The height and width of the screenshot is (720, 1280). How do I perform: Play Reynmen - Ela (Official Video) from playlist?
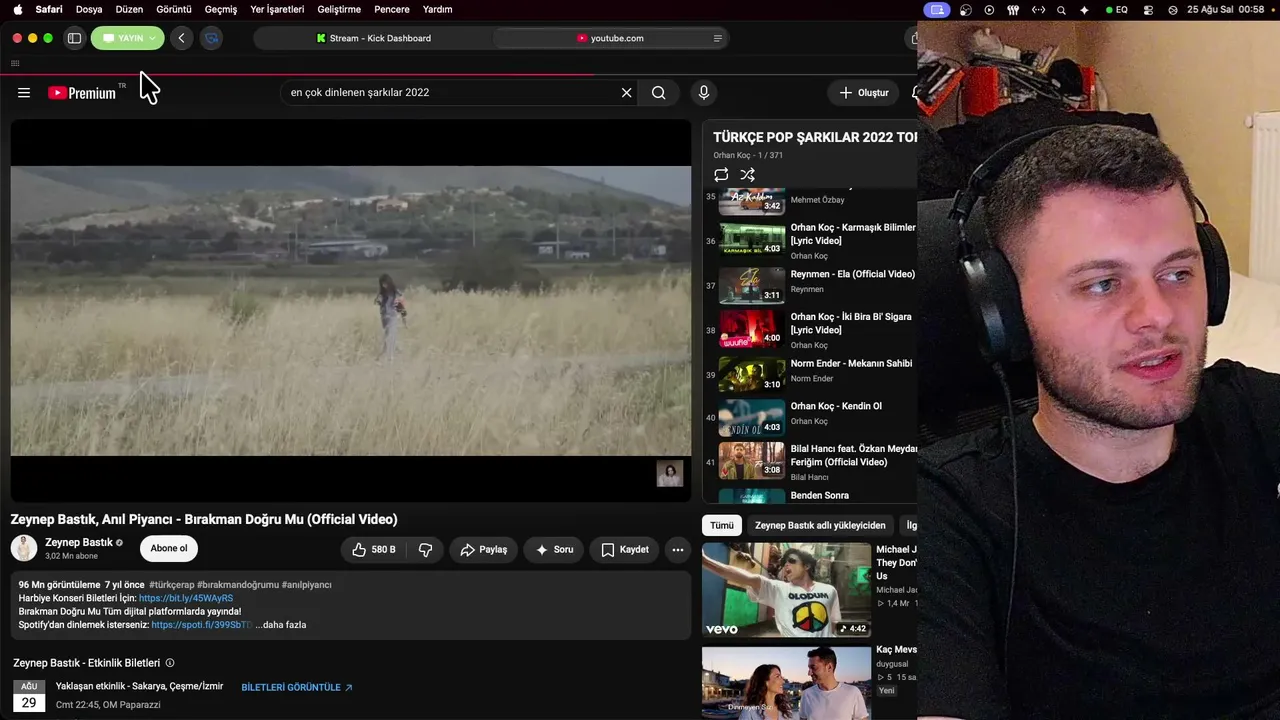tap(810, 284)
